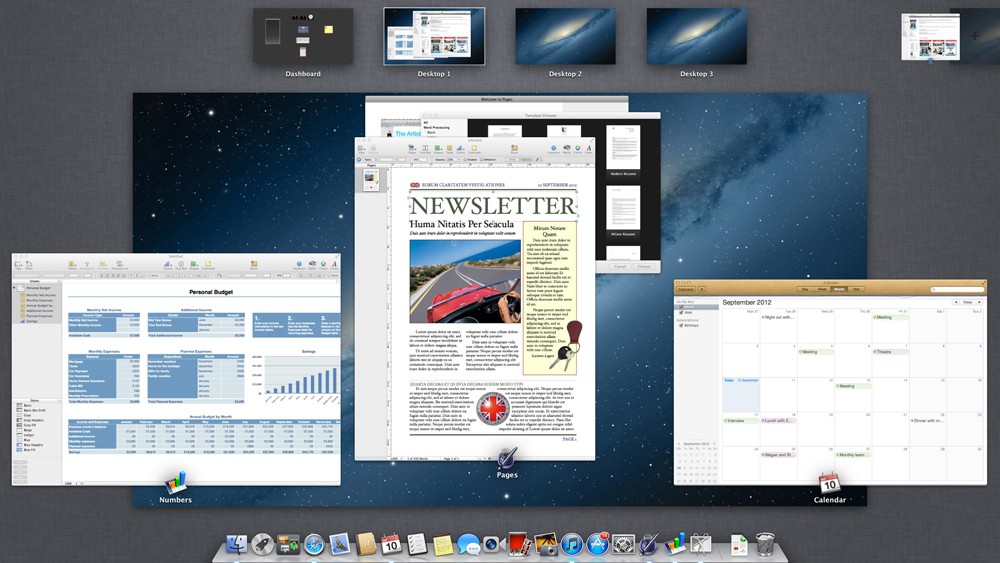1000x563 pixels.
Task: Switch to Desktop 2 space
Action: [x=565, y=37]
